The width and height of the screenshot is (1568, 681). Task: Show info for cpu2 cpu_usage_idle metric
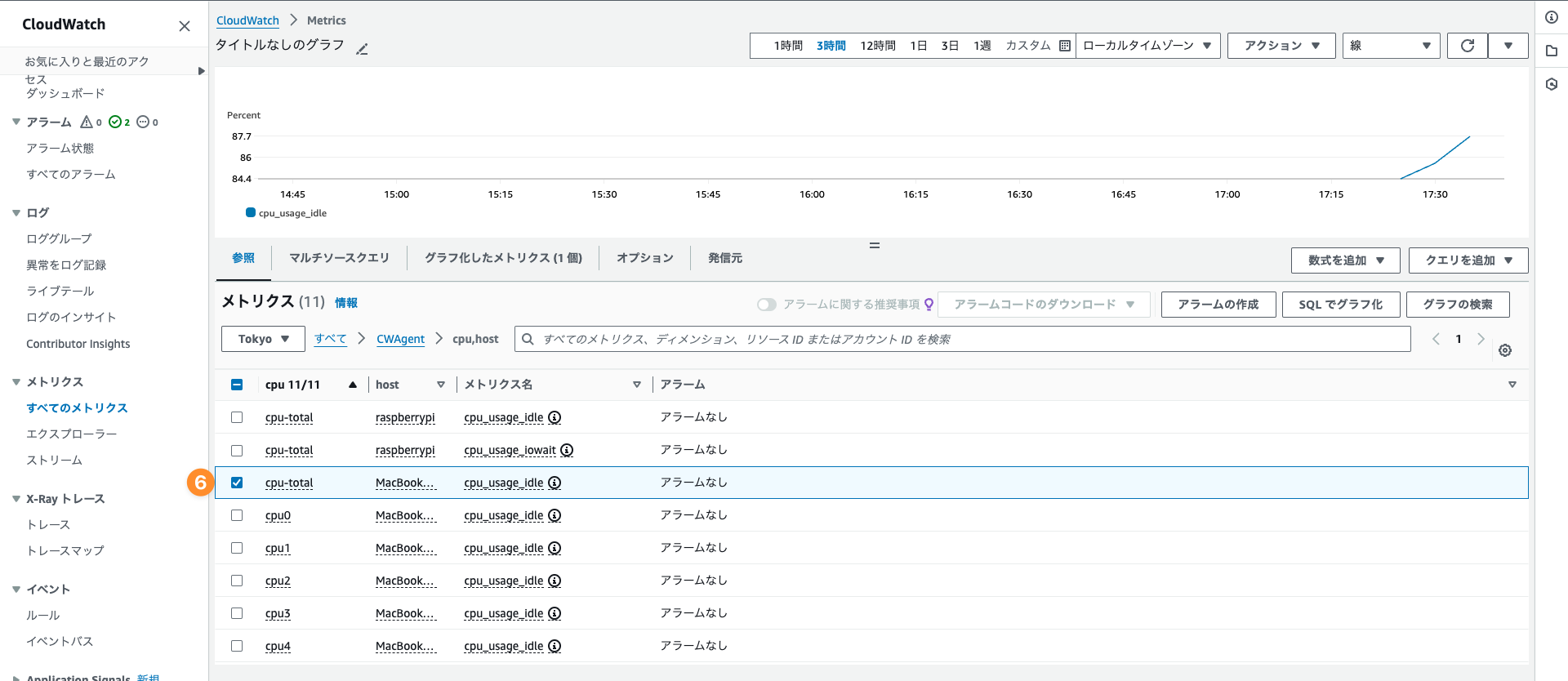[555, 581]
